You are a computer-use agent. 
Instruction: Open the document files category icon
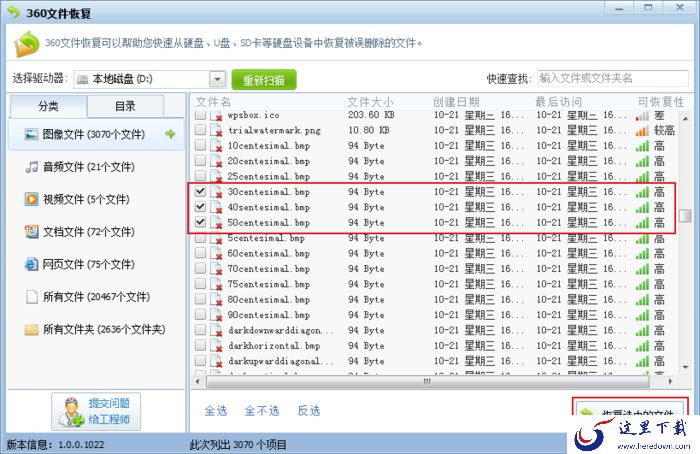pyautogui.click(x=31, y=232)
